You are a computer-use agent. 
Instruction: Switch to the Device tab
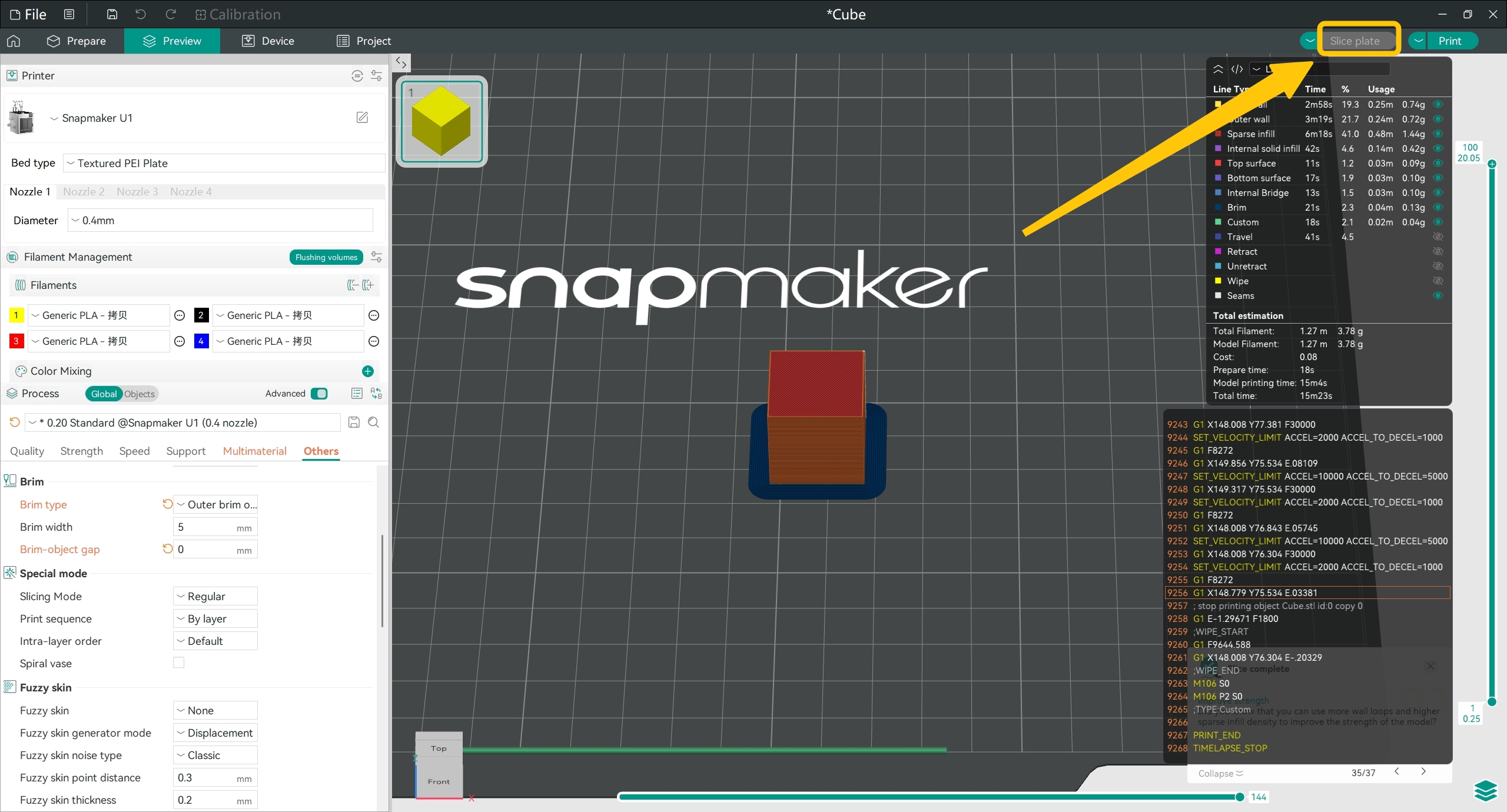(x=268, y=41)
